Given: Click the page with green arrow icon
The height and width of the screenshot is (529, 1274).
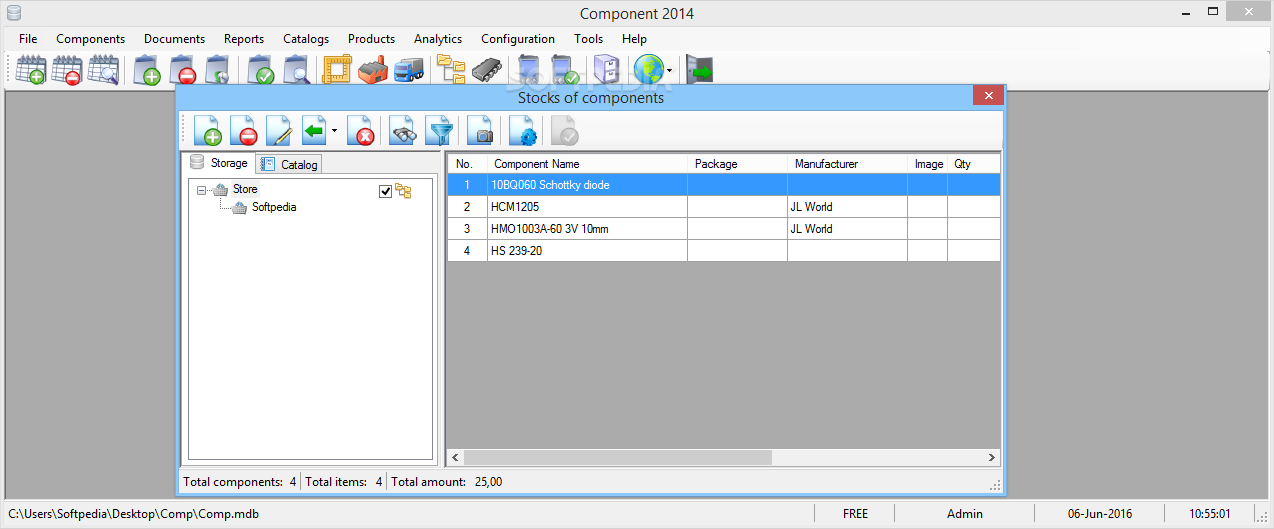Looking at the screenshot, I should click(314, 131).
